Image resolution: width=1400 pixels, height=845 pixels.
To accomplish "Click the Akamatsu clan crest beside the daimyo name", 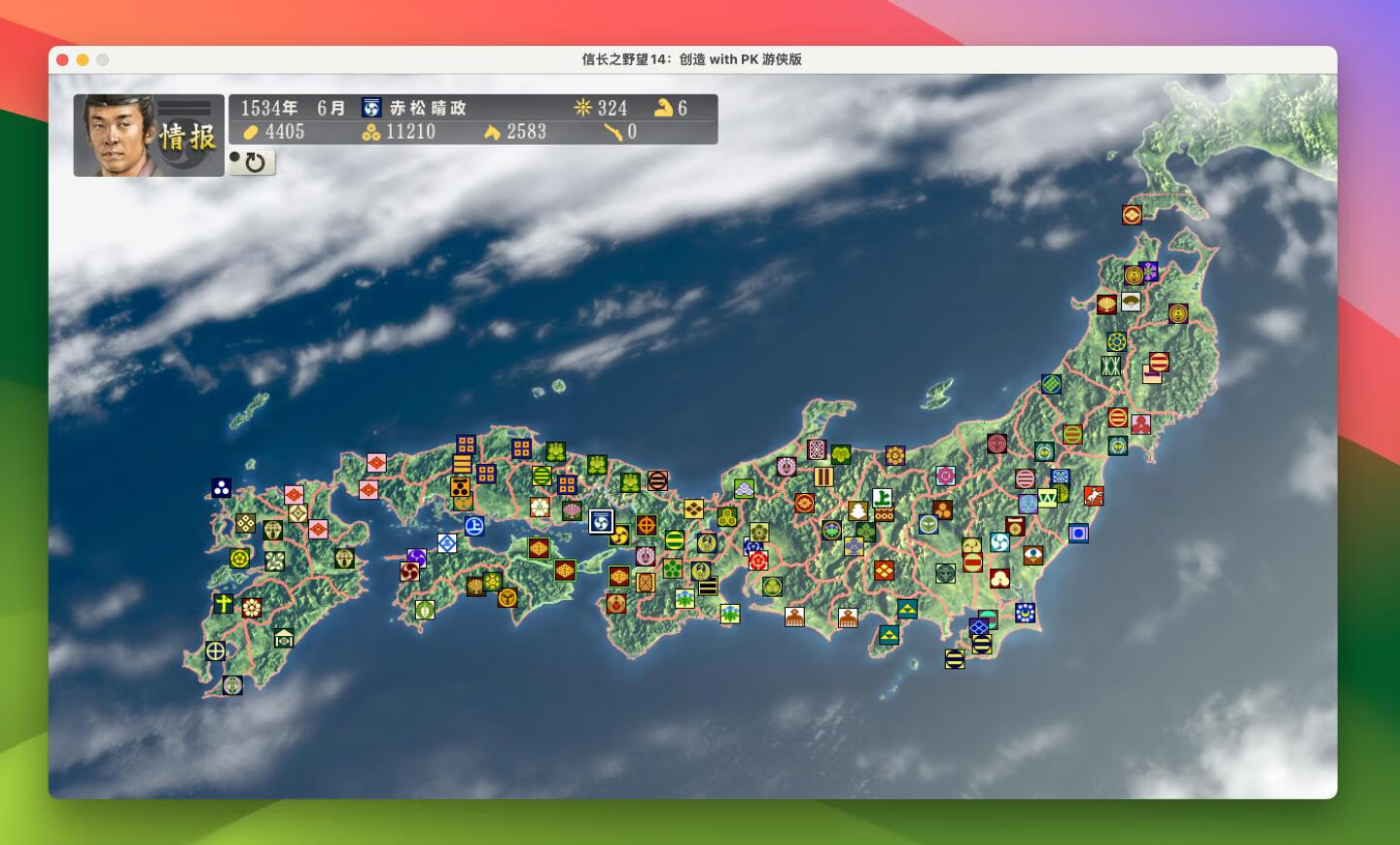I will 370,108.
